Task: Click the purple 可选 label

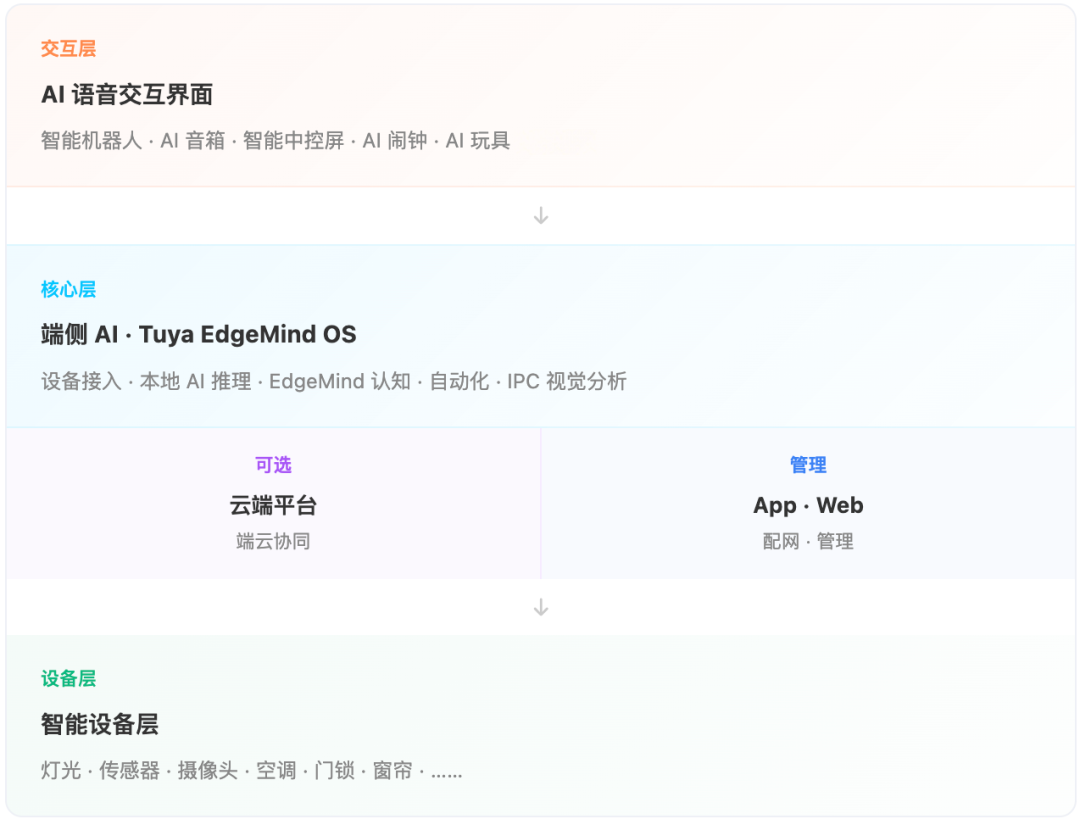Action: (273, 465)
